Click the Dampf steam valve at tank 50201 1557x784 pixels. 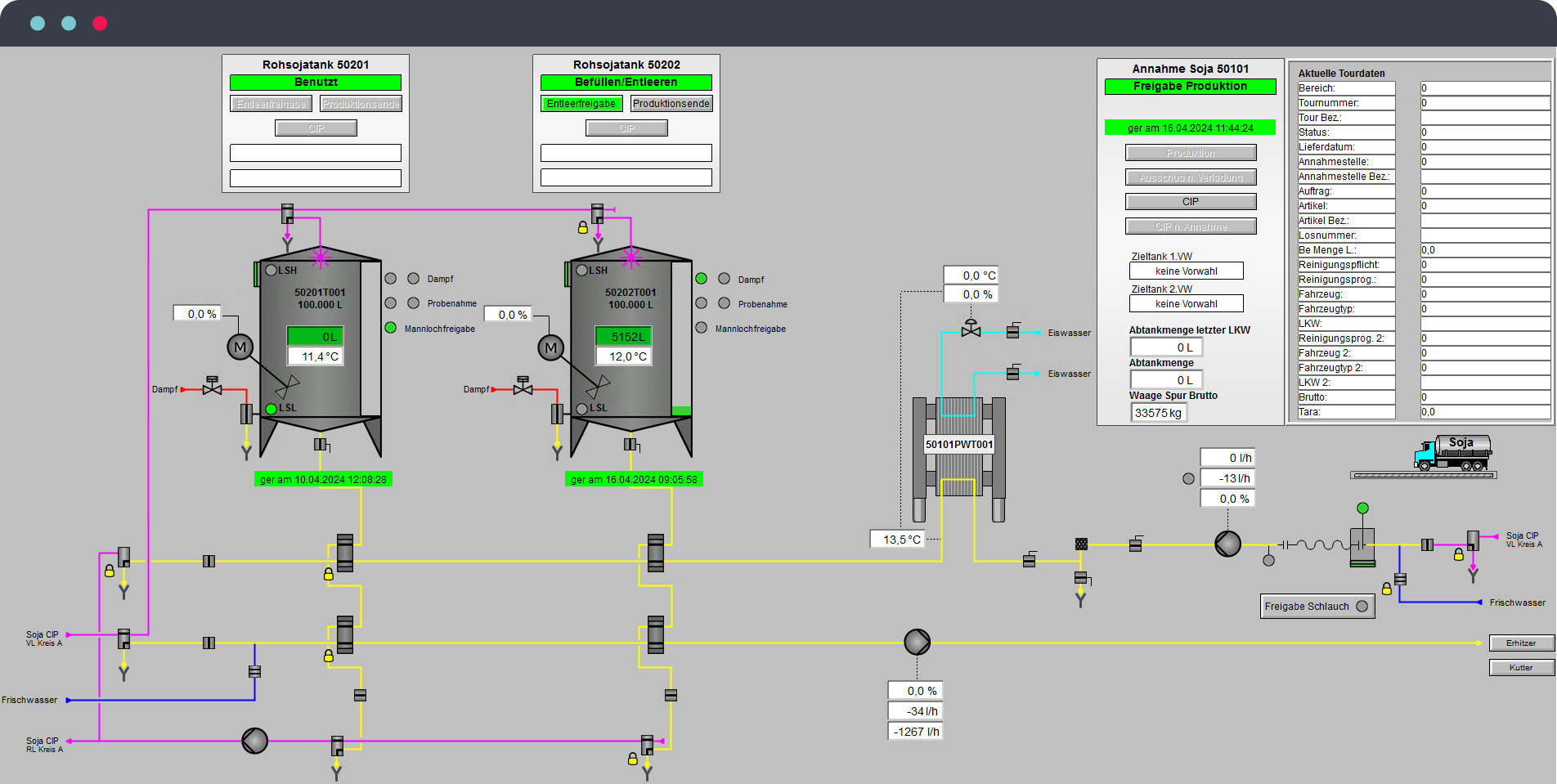click(213, 388)
